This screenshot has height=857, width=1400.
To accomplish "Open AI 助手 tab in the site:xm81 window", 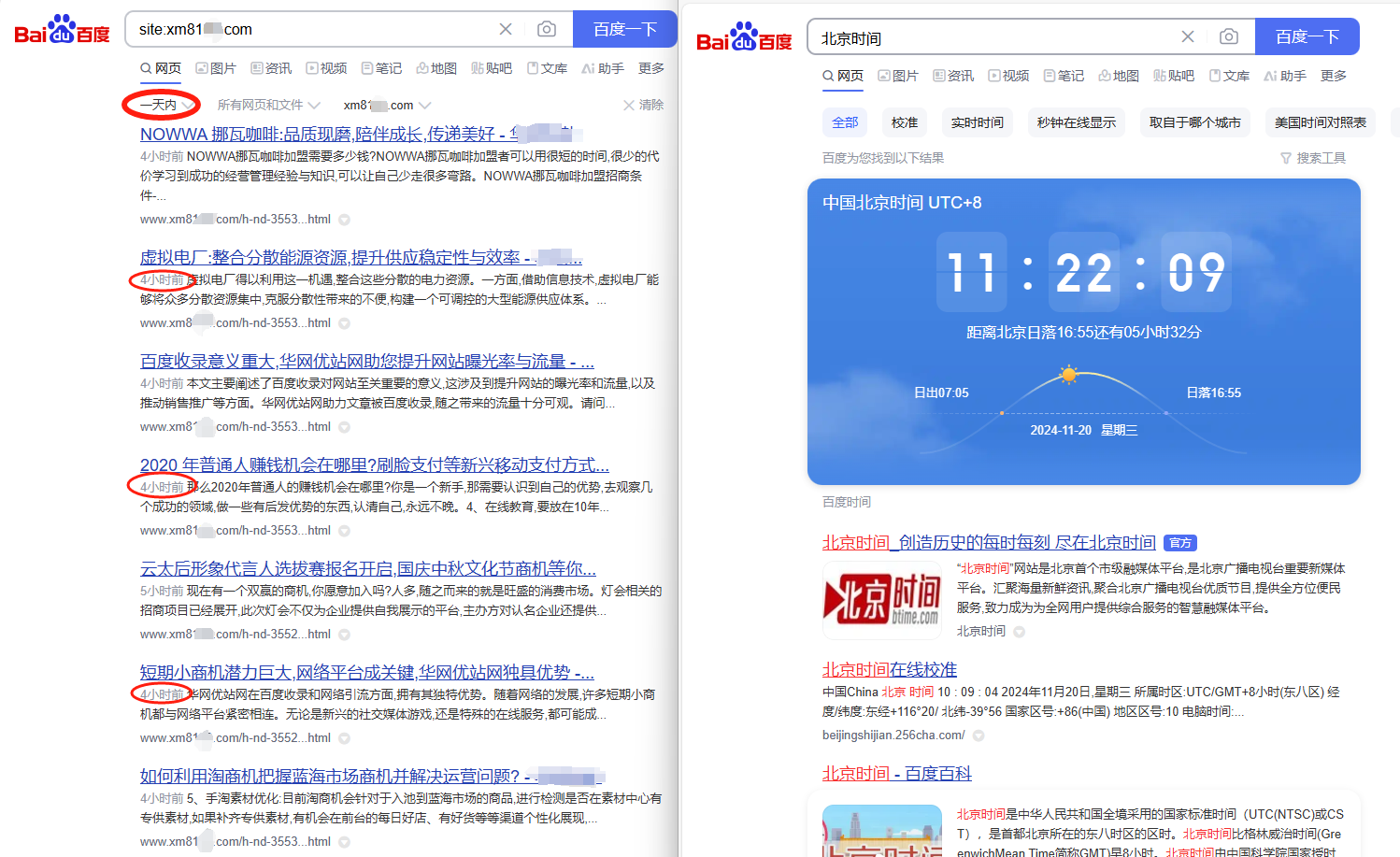I will point(603,68).
